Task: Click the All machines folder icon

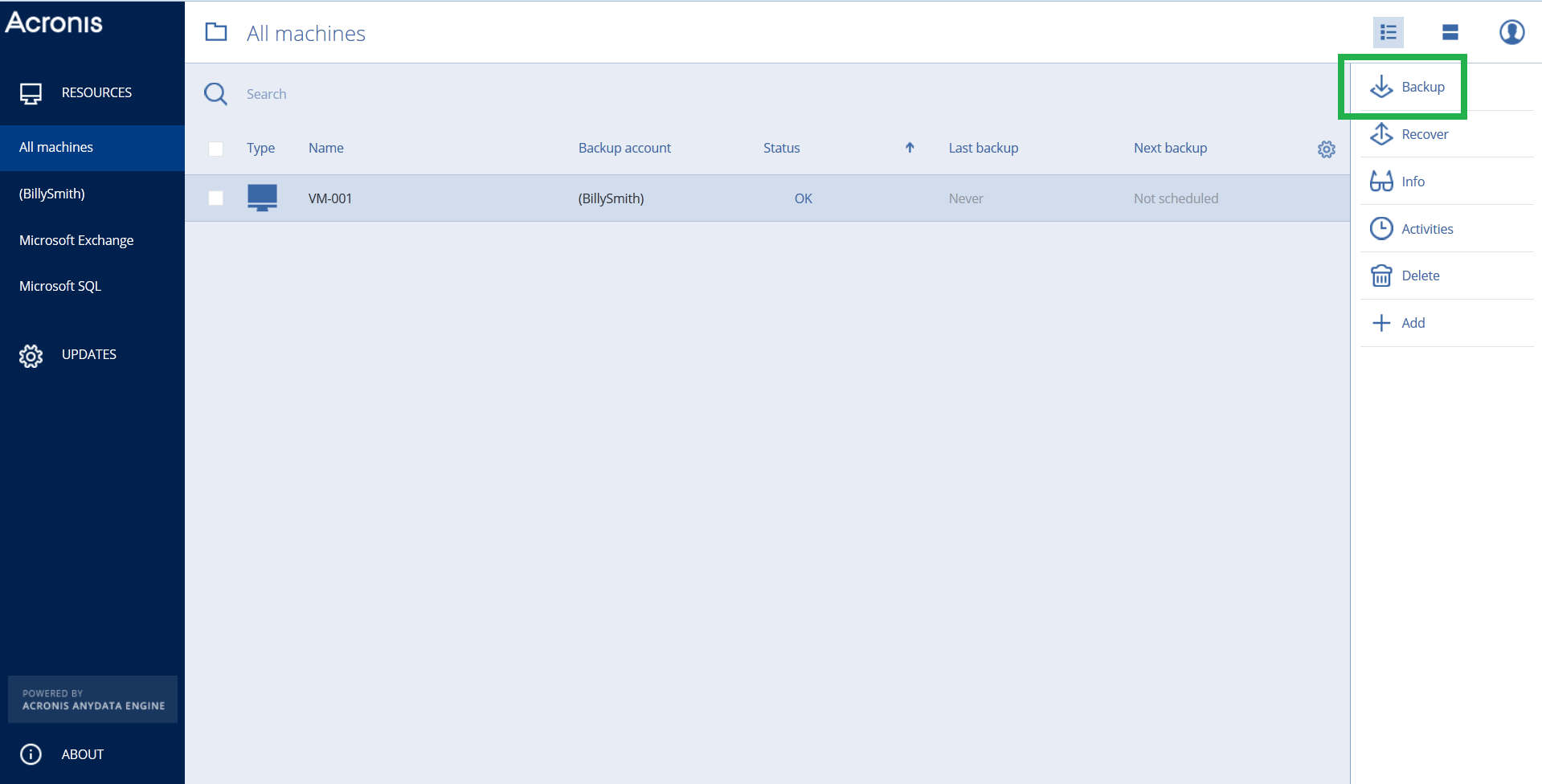Action: [216, 32]
